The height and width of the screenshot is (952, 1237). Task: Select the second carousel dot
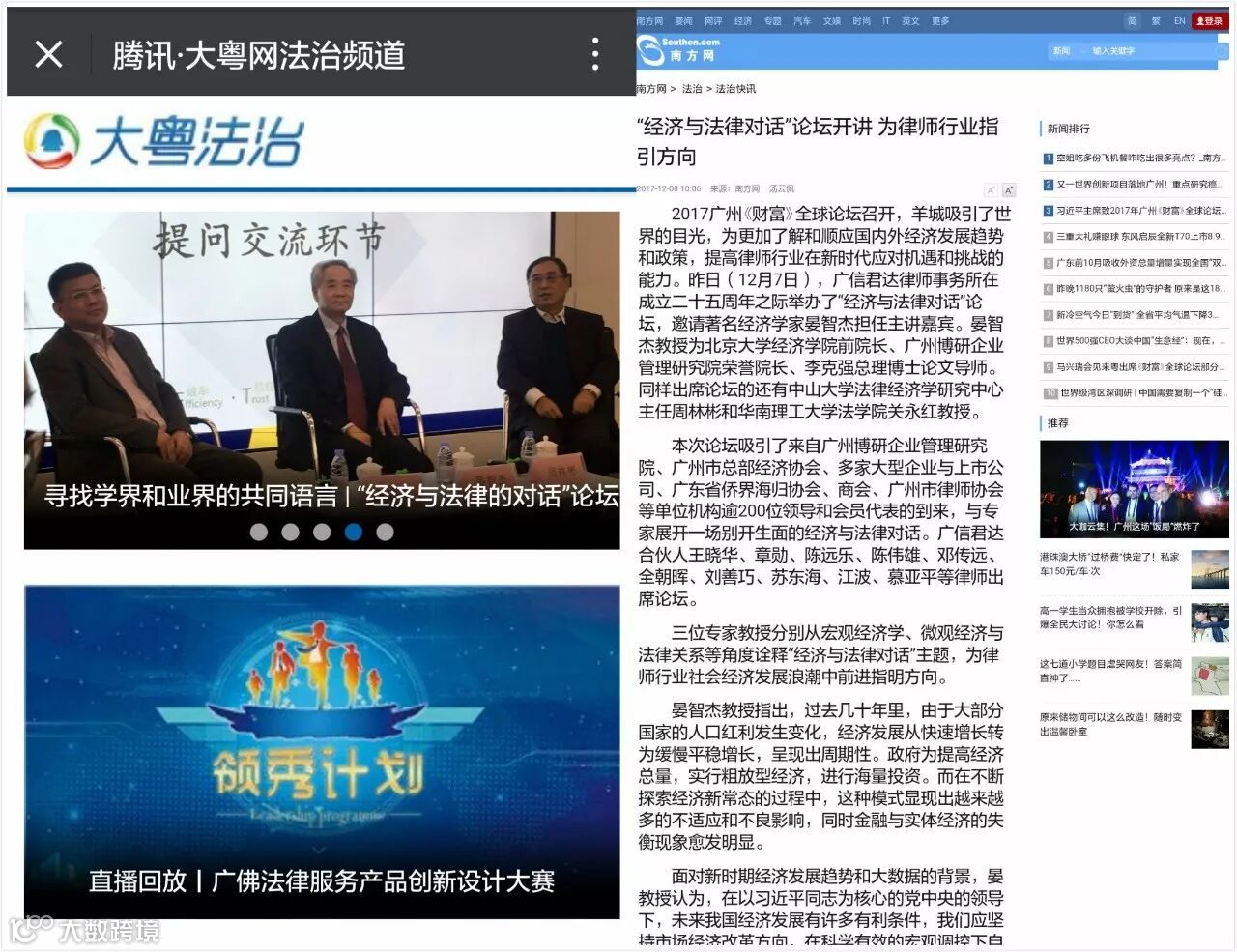(x=290, y=532)
